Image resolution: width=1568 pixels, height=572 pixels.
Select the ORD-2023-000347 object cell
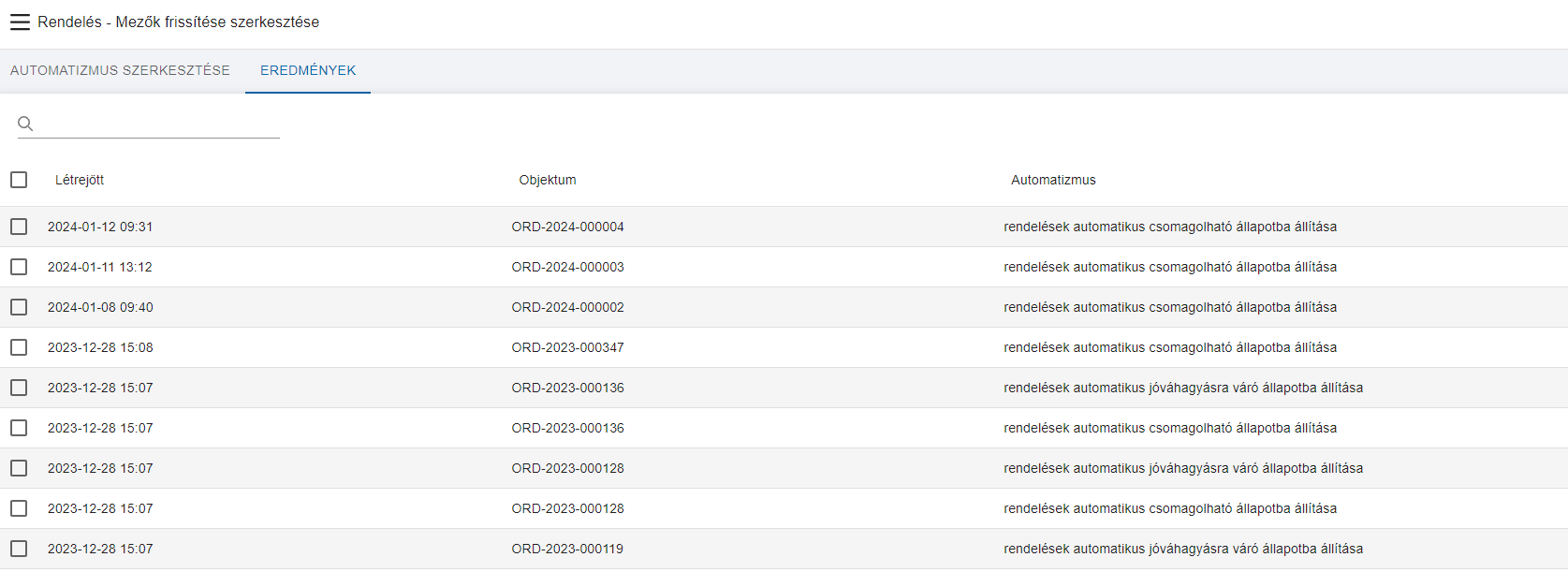click(x=567, y=347)
